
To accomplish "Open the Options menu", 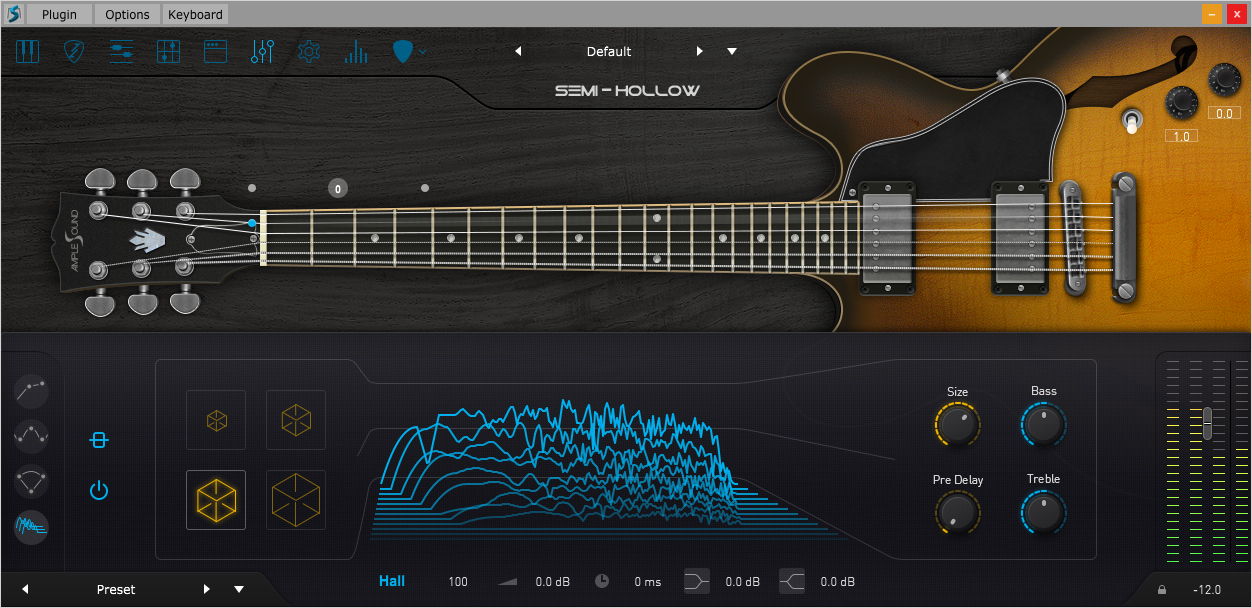I will tap(127, 14).
